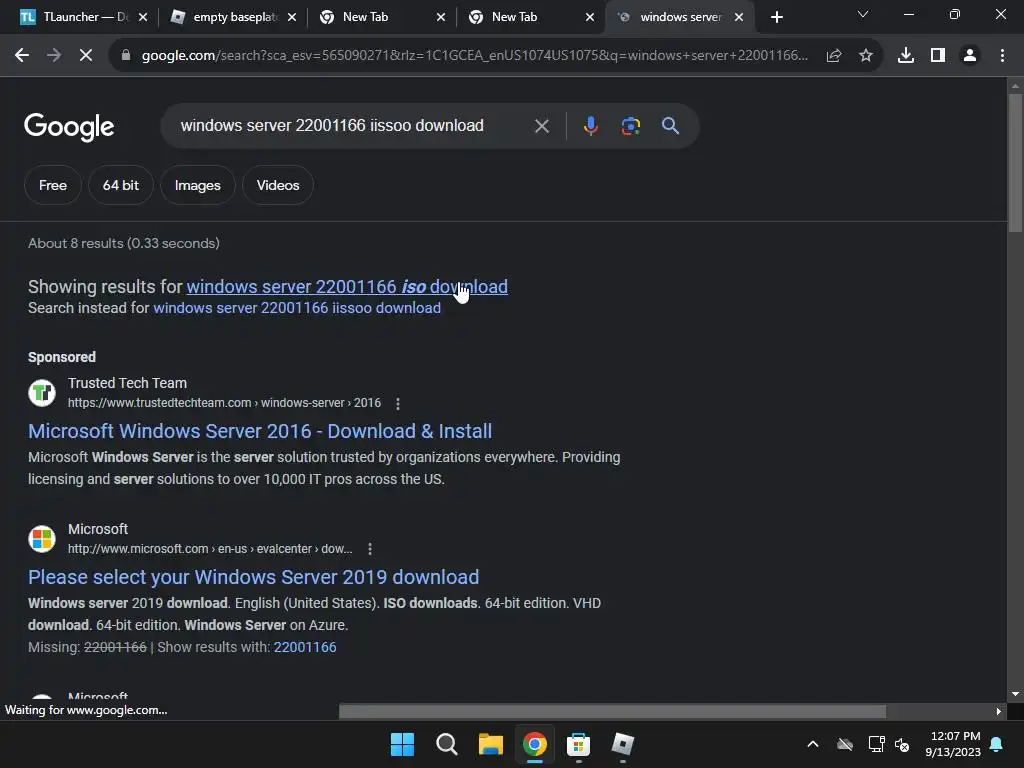The height and width of the screenshot is (768, 1024).
Task: Switch to the first New Tab
Action: pos(382,18)
